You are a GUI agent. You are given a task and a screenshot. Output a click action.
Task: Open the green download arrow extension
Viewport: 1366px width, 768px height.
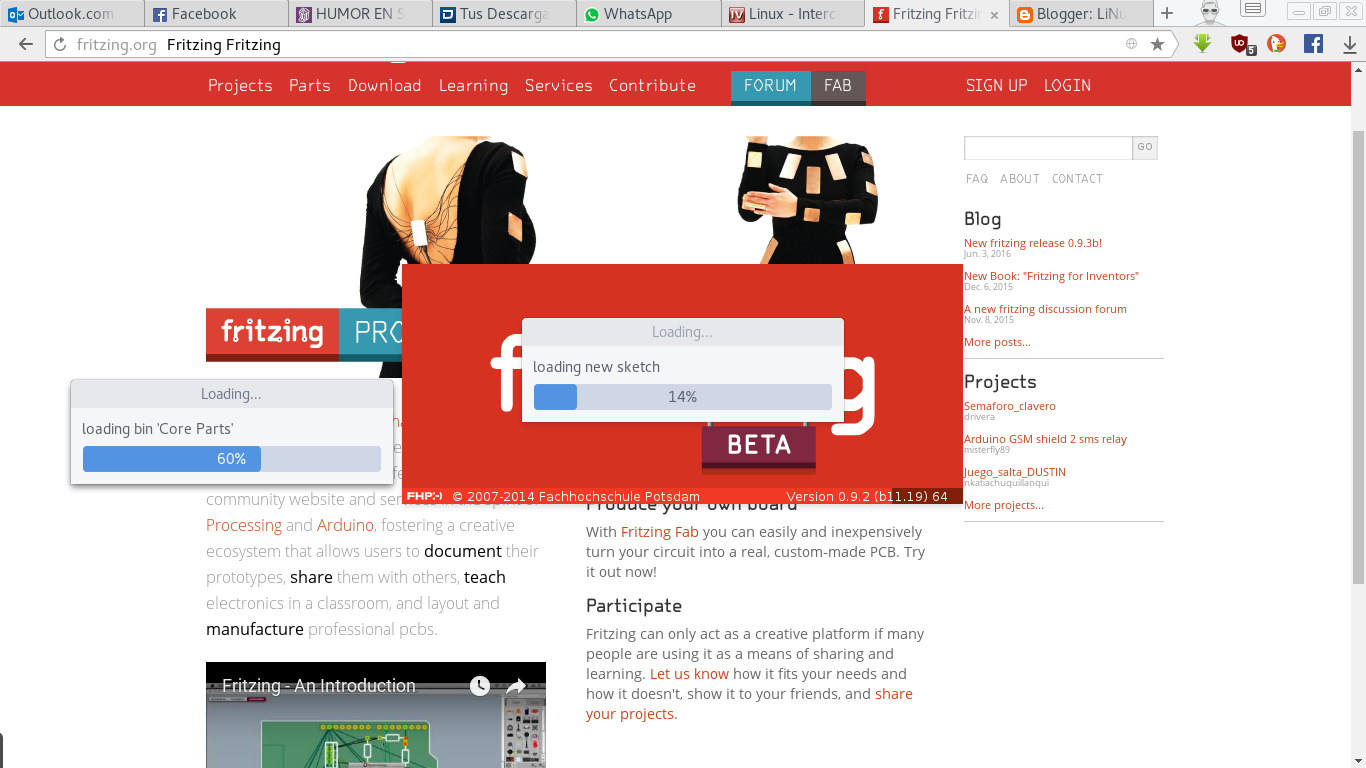1203,44
